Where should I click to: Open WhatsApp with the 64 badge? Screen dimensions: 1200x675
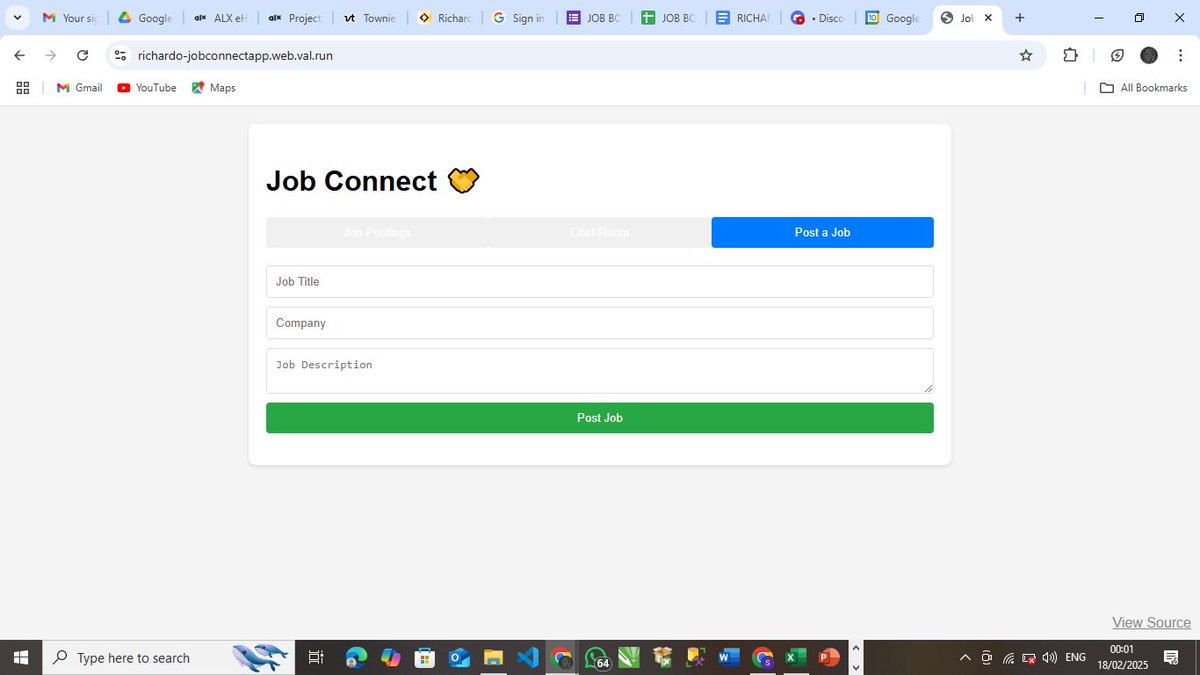click(597, 658)
